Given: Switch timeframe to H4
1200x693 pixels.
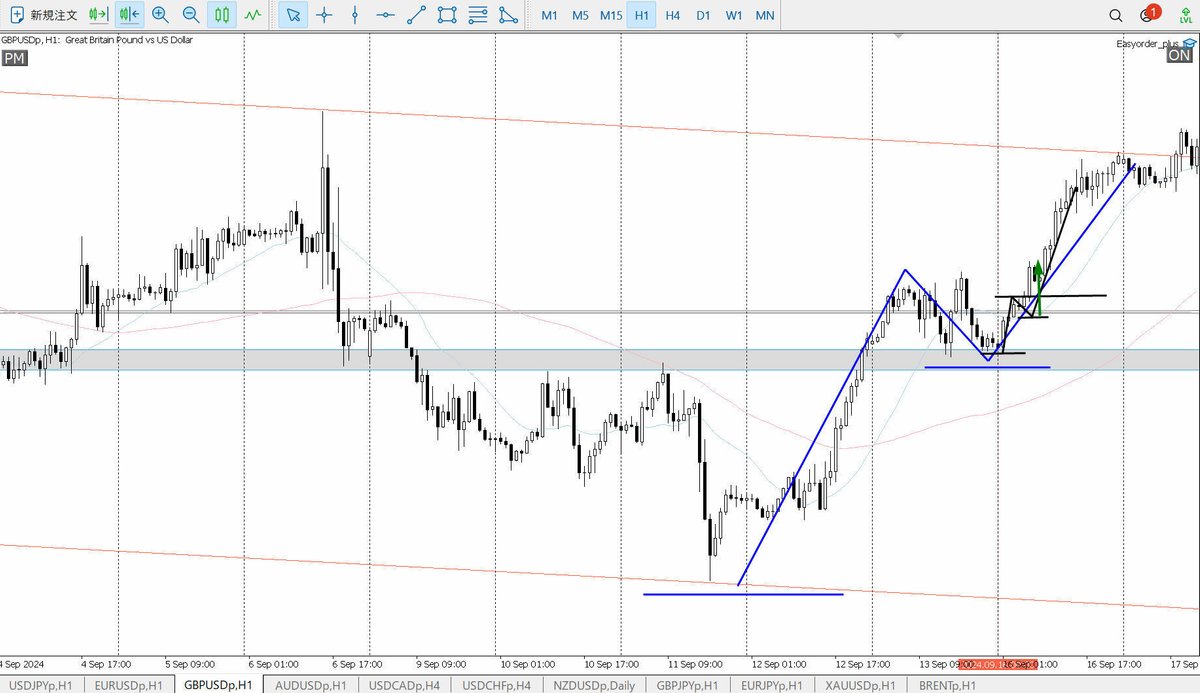Looking at the screenshot, I should (x=673, y=15).
